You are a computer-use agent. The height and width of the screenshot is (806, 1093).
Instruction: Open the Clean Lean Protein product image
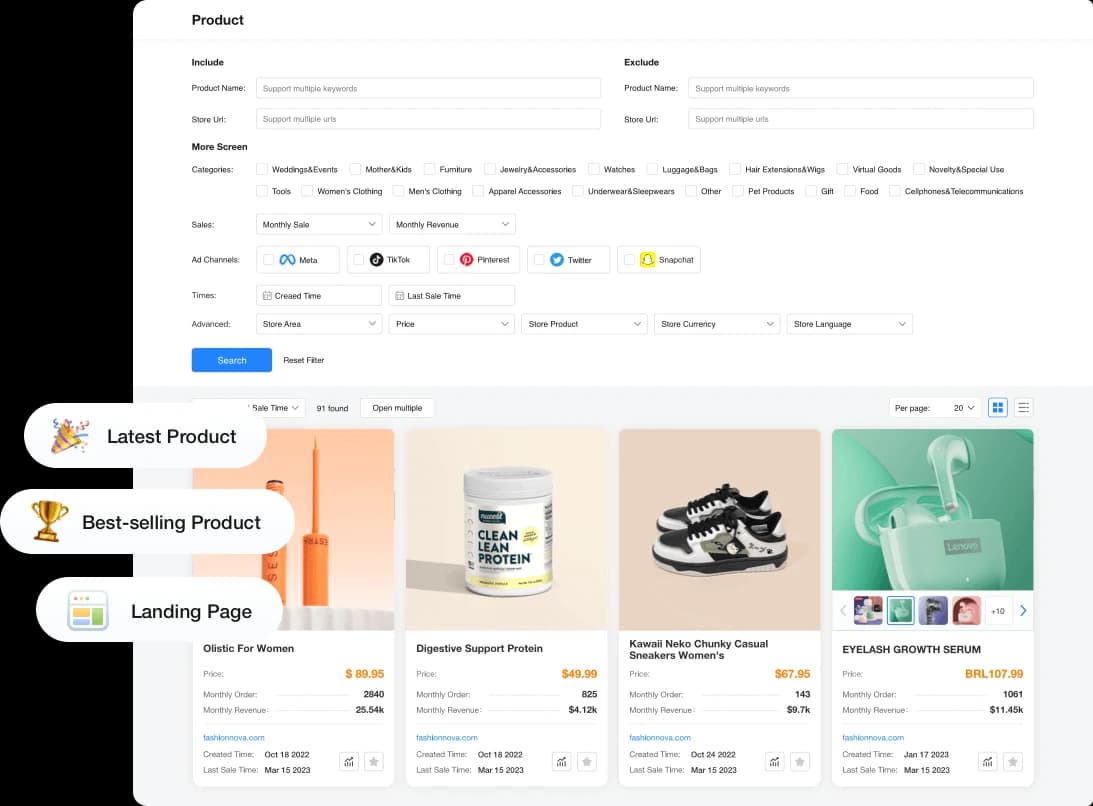click(x=507, y=530)
